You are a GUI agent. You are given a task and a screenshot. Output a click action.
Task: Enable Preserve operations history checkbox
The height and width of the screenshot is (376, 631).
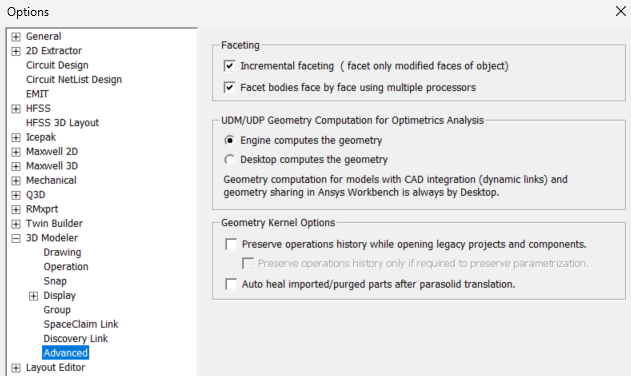tap(231, 244)
